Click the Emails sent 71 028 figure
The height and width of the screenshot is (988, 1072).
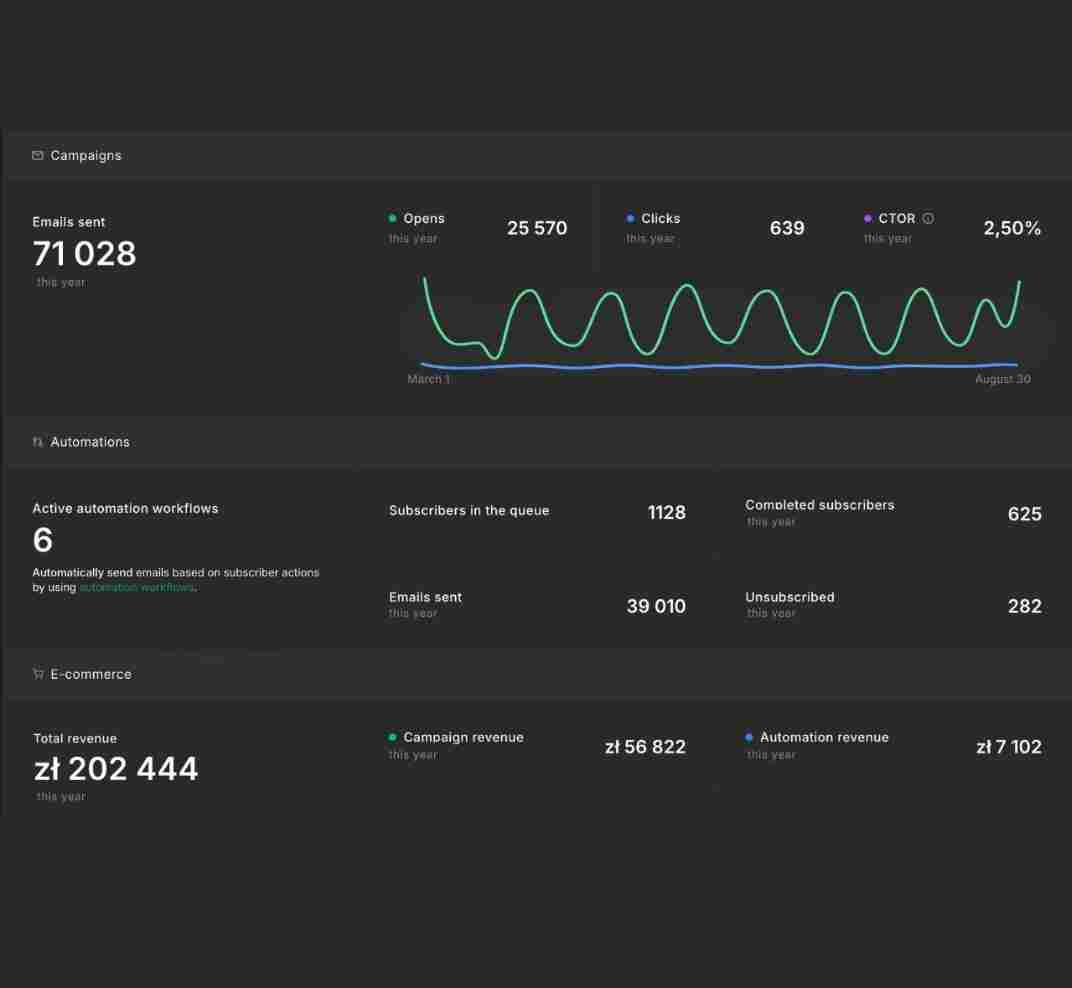click(x=84, y=254)
